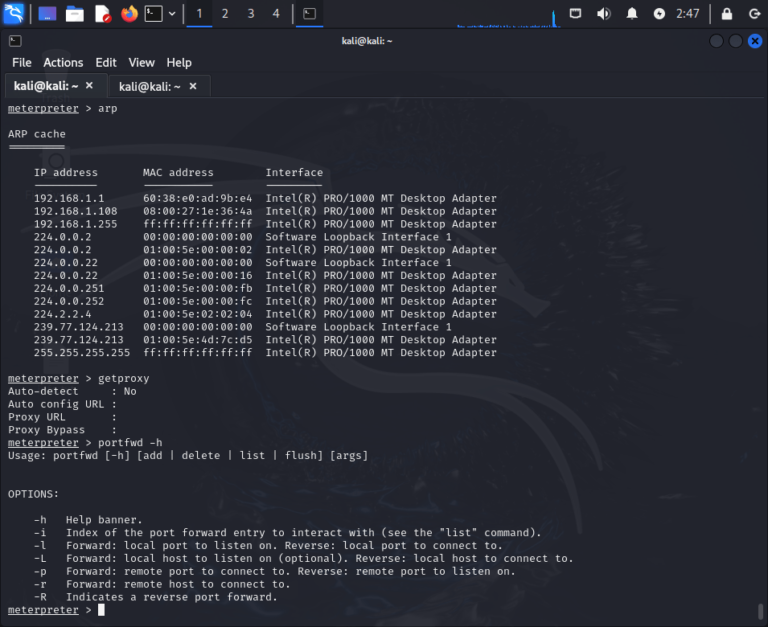
Task: Click the 'Usage: portfwd' line
Action: click(188, 456)
